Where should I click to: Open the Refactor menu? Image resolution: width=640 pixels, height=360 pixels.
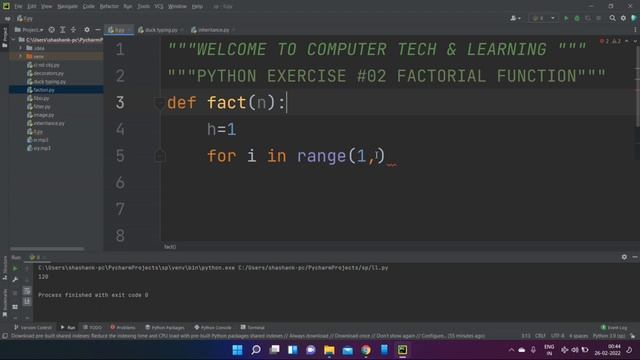pyautogui.click(x=109, y=7)
